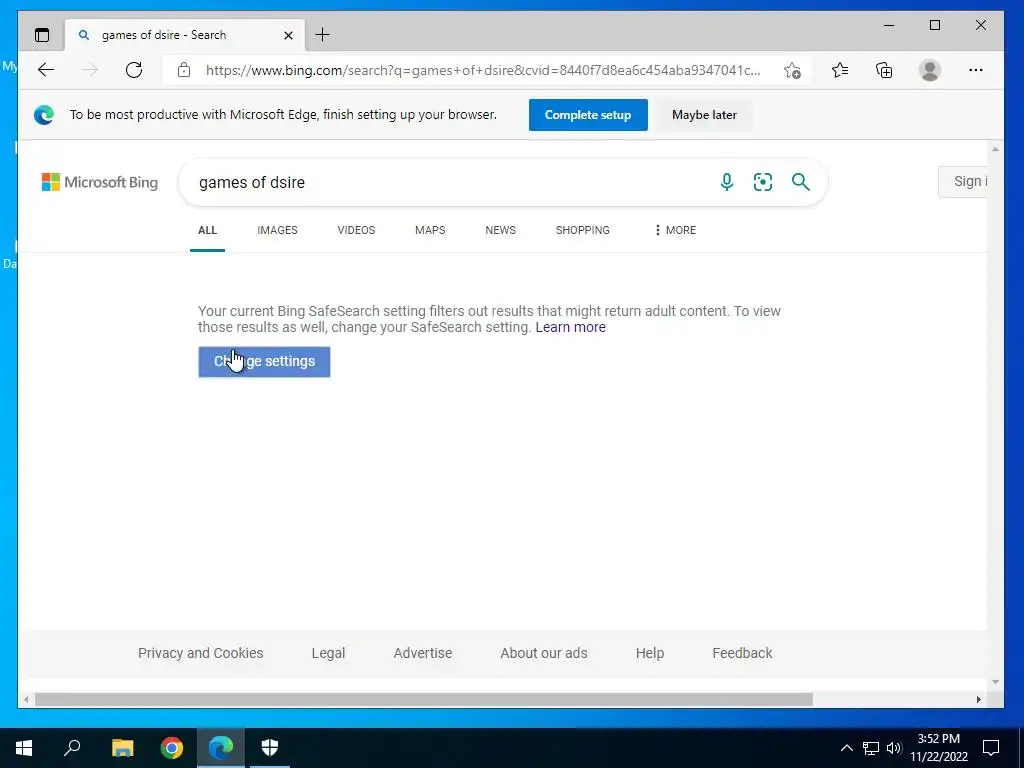Click the Microsoft Bing logo
This screenshot has height=768, width=1024.
pyautogui.click(x=100, y=182)
